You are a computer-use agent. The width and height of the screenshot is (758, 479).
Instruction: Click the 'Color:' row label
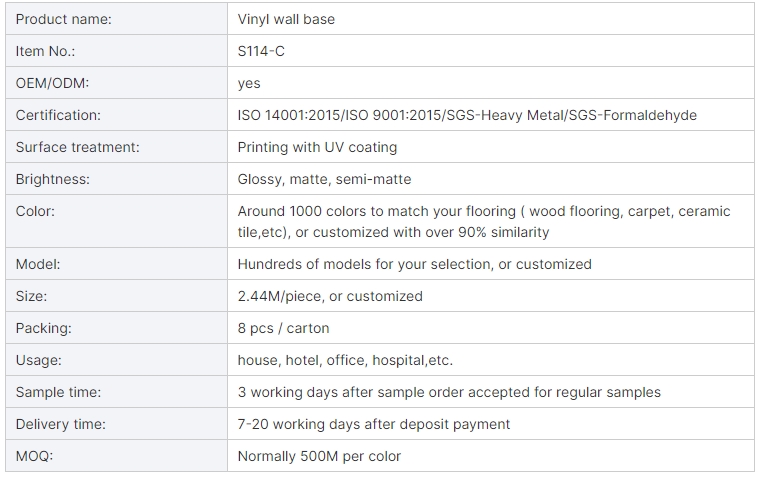coord(36,211)
